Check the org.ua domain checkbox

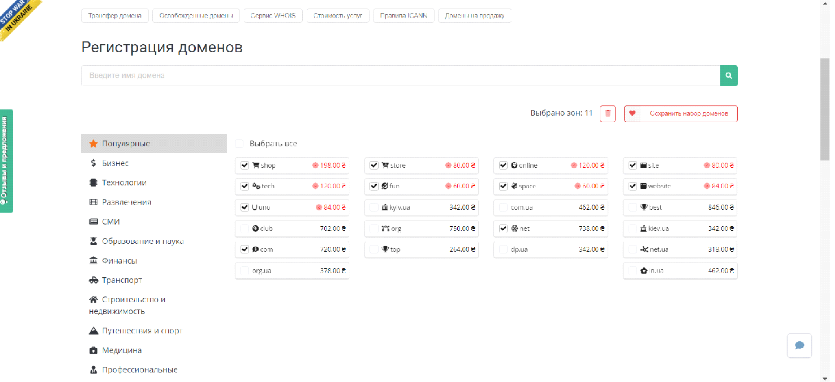pyautogui.click(x=244, y=271)
